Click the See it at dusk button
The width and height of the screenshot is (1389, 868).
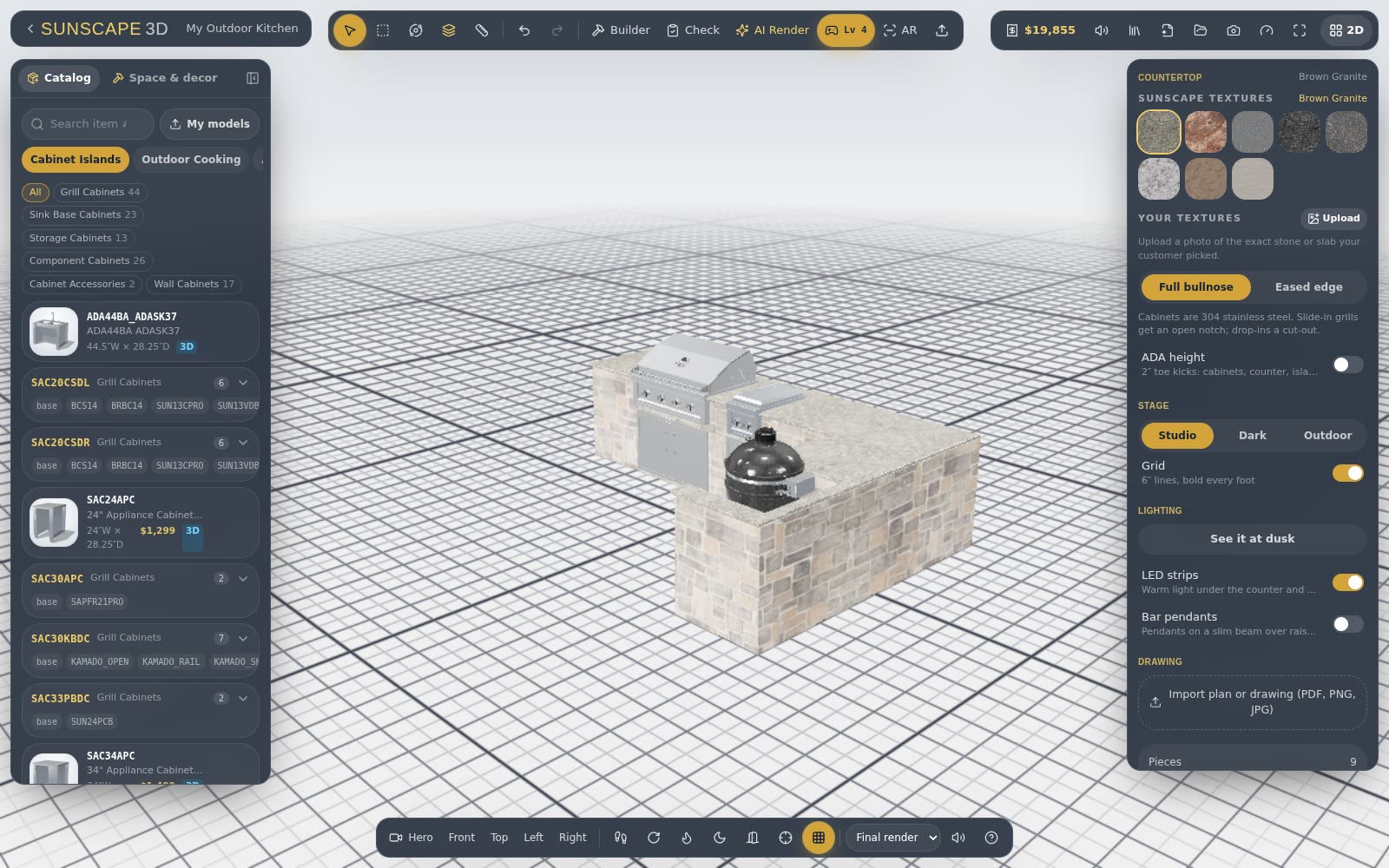(x=1252, y=539)
